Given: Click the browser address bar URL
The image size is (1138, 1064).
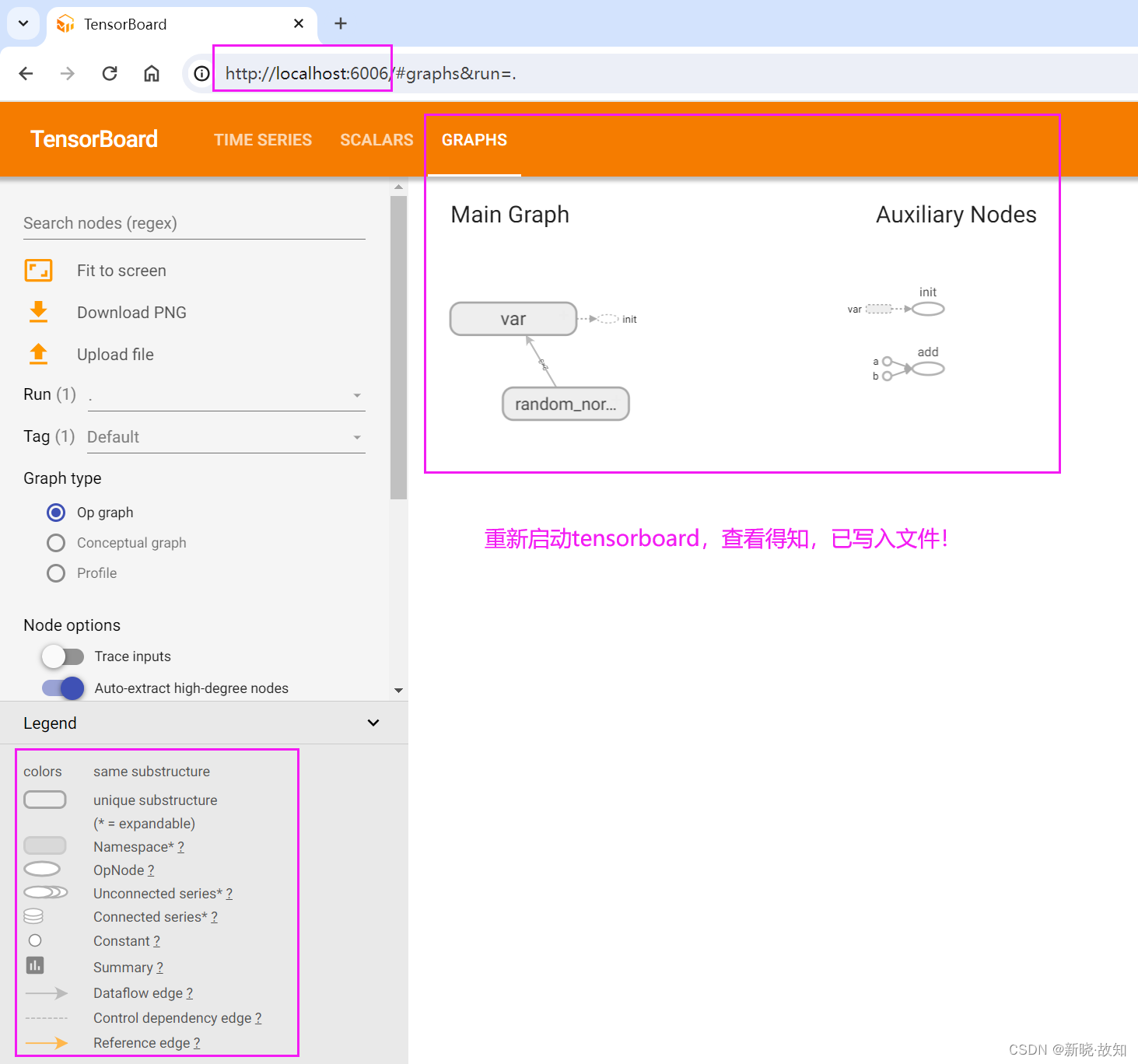Looking at the screenshot, I should coord(370,73).
